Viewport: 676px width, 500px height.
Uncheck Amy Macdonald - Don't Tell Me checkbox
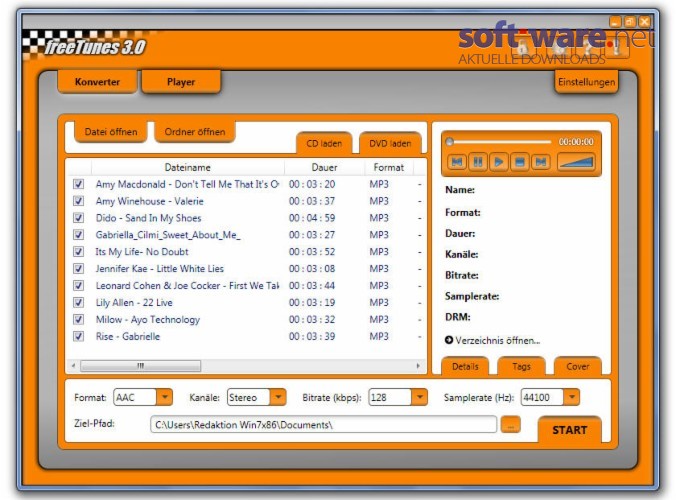pos(78,184)
